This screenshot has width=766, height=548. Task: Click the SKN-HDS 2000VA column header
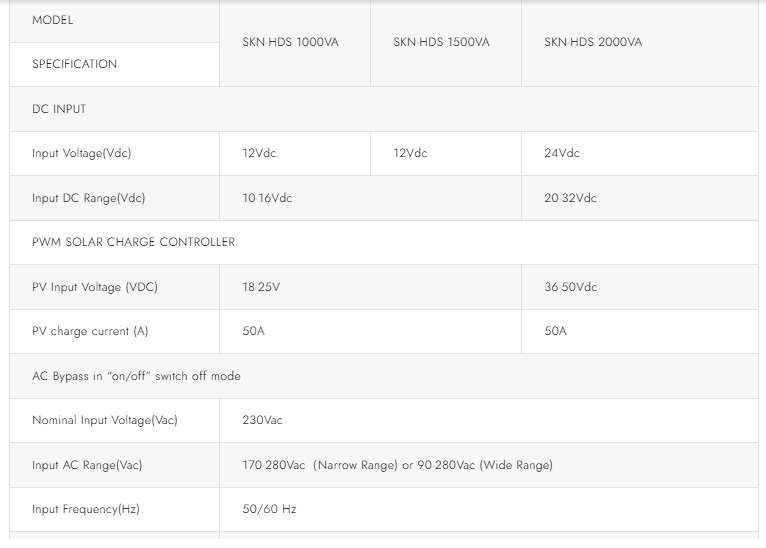[593, 42]
